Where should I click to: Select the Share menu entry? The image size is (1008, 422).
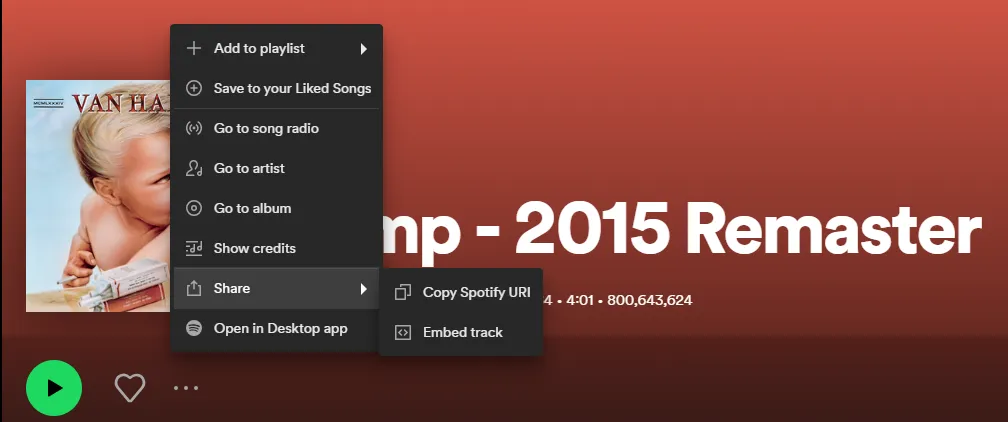coord(276,288)
